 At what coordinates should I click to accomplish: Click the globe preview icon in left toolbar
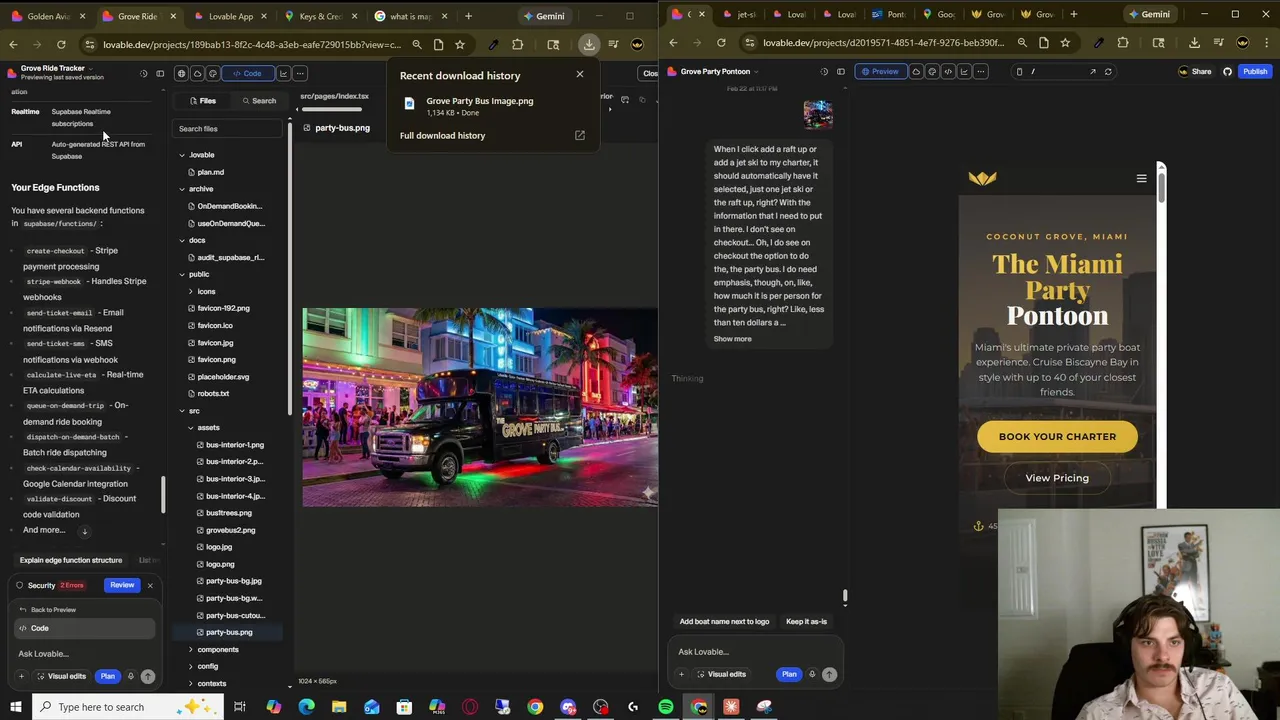181,74
